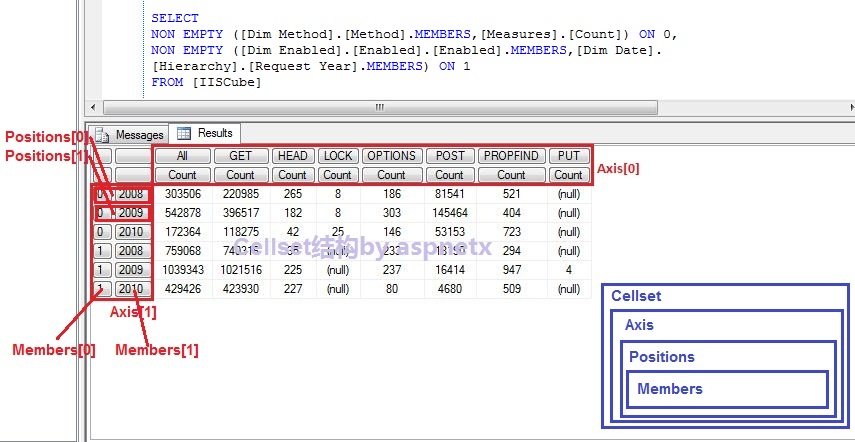The width and height of the screenshot is (855, 442).
Task: Switch to the Messages tab
Action: point(130,134)
